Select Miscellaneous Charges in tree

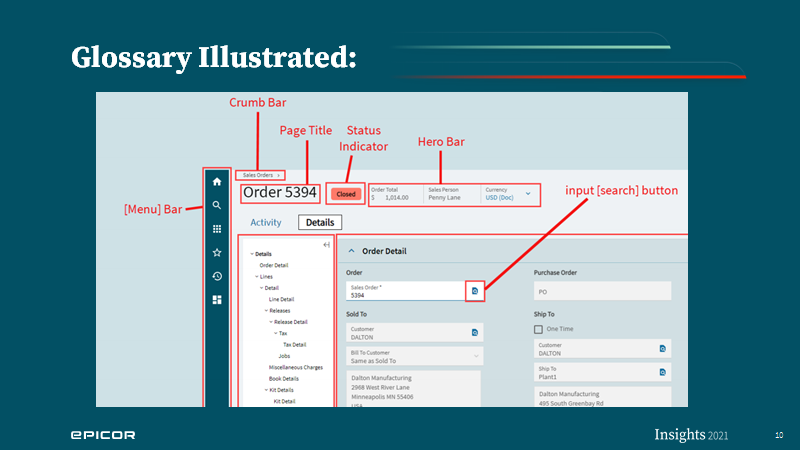coord(296,367)
